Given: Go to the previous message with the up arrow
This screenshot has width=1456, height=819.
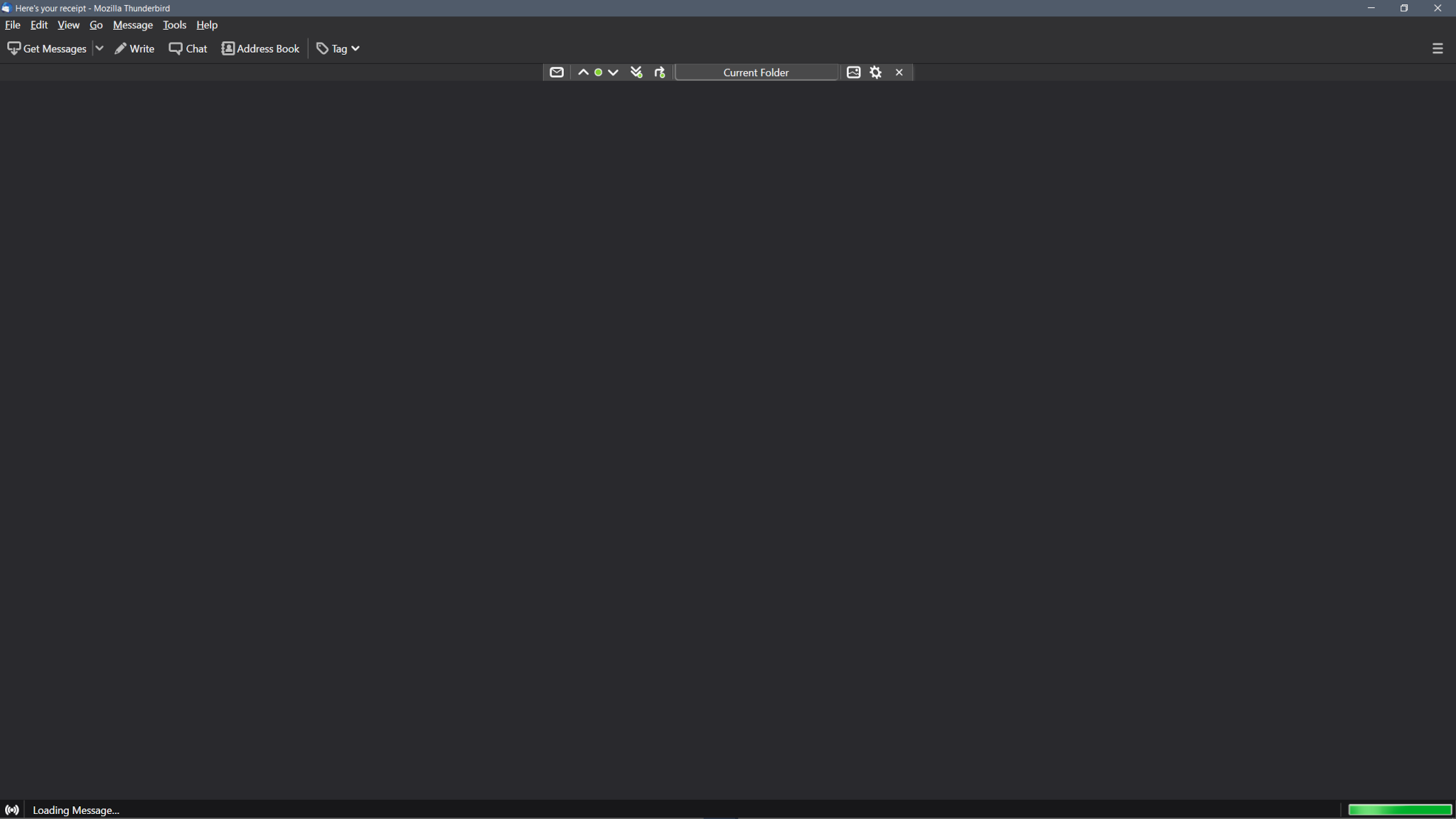Looking at the screenshot, I should pos(583,72).
